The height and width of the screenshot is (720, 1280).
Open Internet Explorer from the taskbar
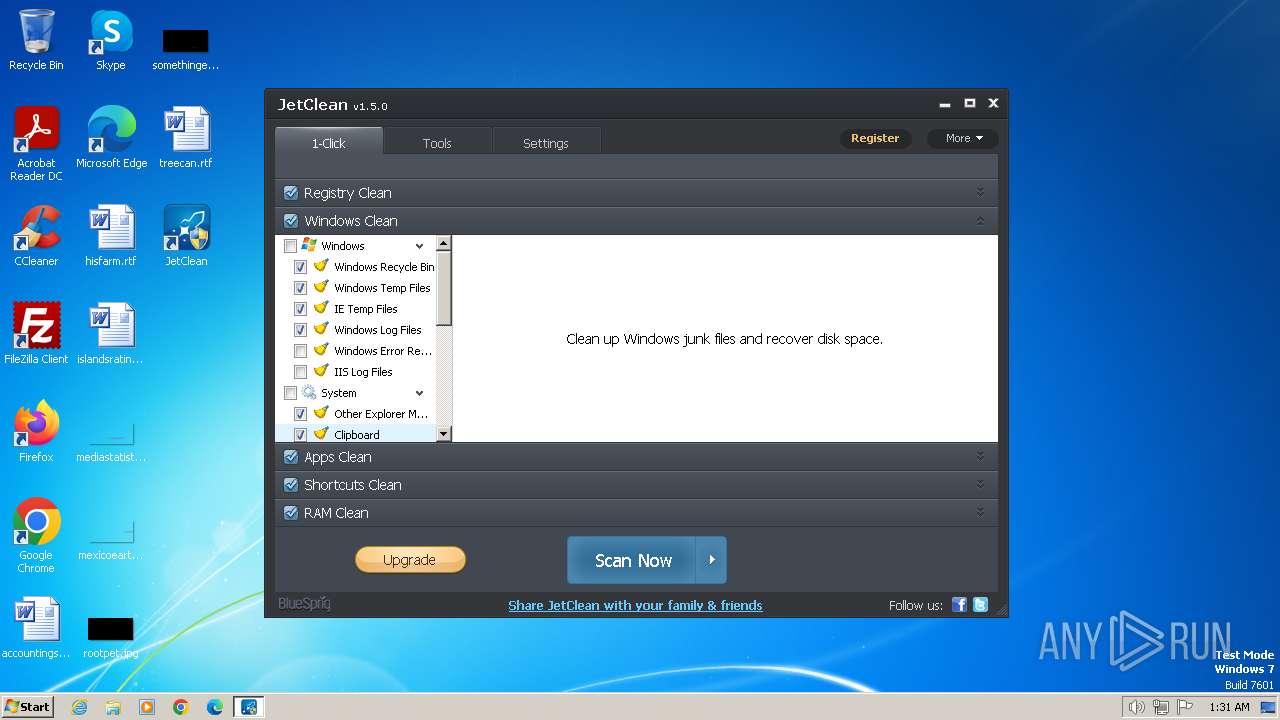point(79,707)
